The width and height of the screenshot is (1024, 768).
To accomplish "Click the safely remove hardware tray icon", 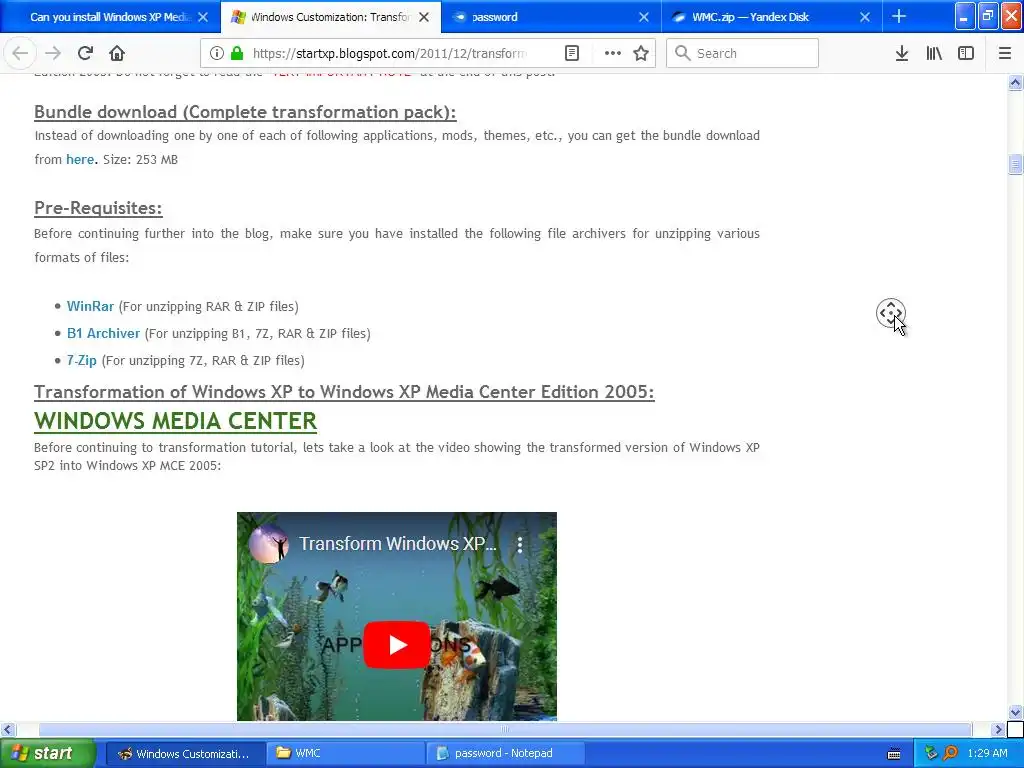I will [931, 754].
